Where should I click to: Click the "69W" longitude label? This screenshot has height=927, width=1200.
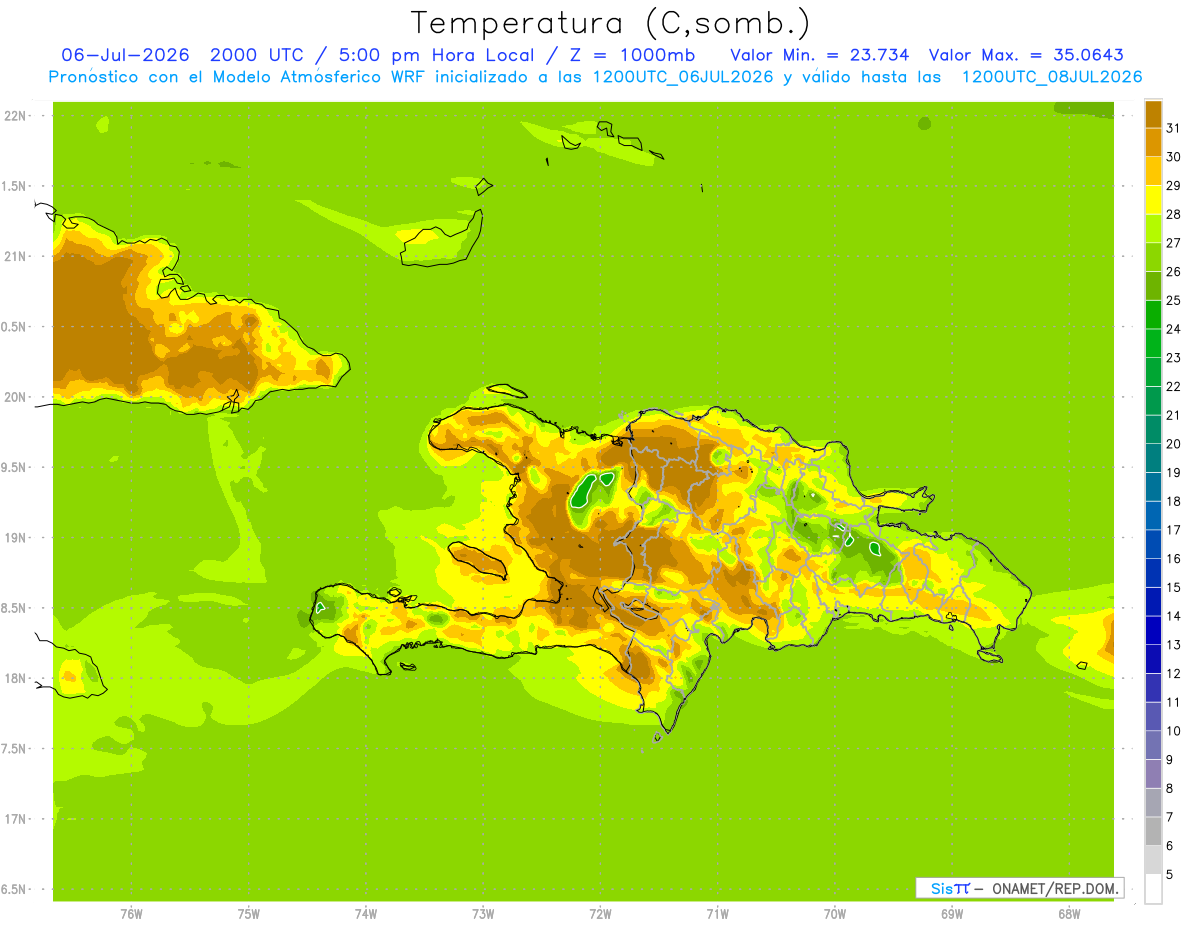click(952, 914)
